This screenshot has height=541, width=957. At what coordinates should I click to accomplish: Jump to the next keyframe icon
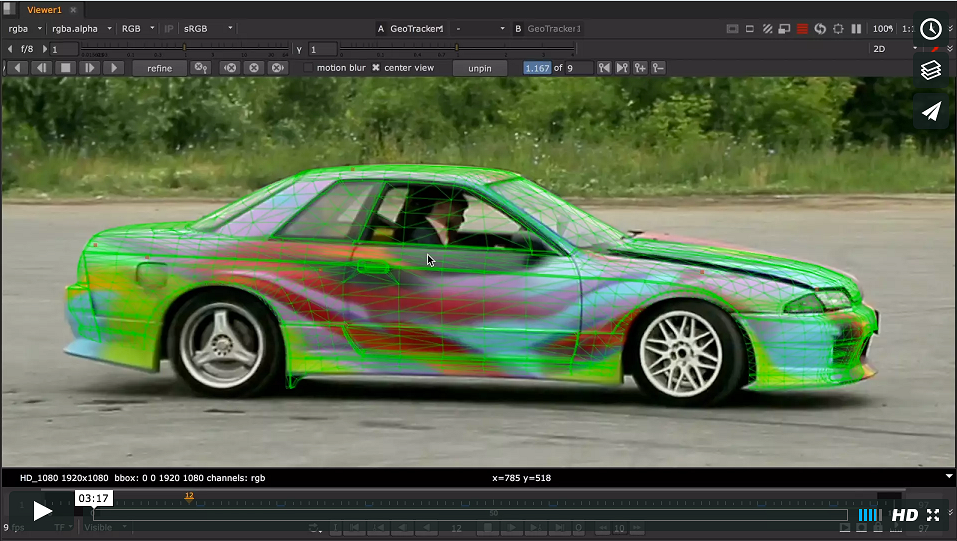click(622, 68)
